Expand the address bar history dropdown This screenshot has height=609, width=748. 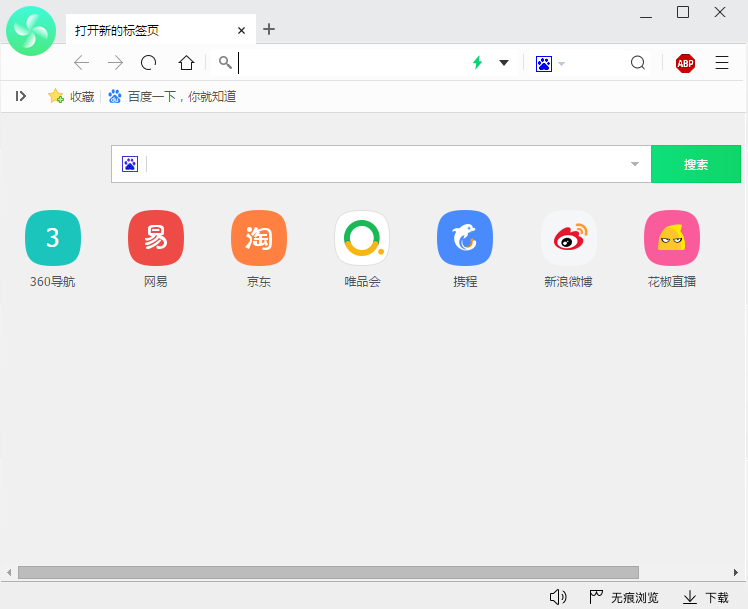coord(504,62)
